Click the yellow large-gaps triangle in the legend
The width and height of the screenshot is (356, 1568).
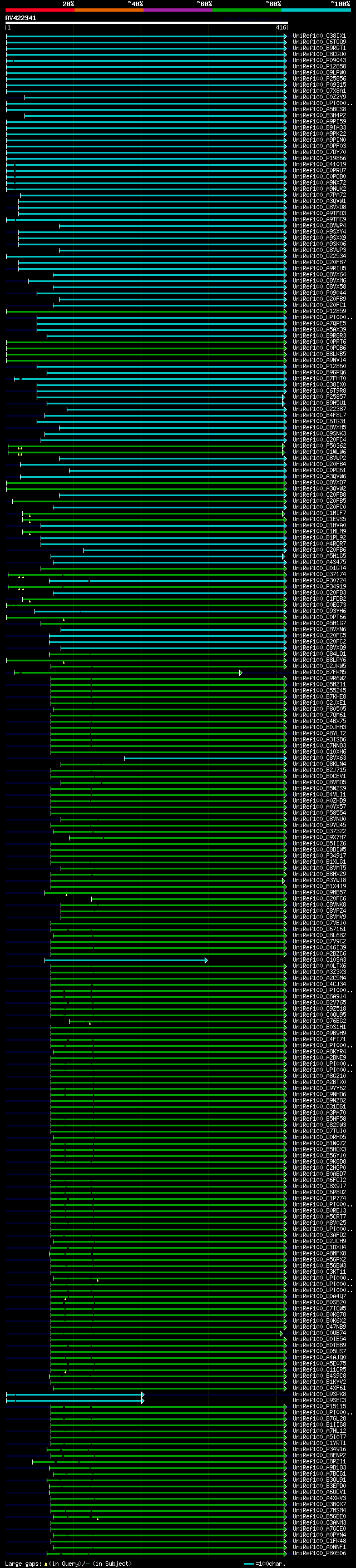coord(46,1563)
